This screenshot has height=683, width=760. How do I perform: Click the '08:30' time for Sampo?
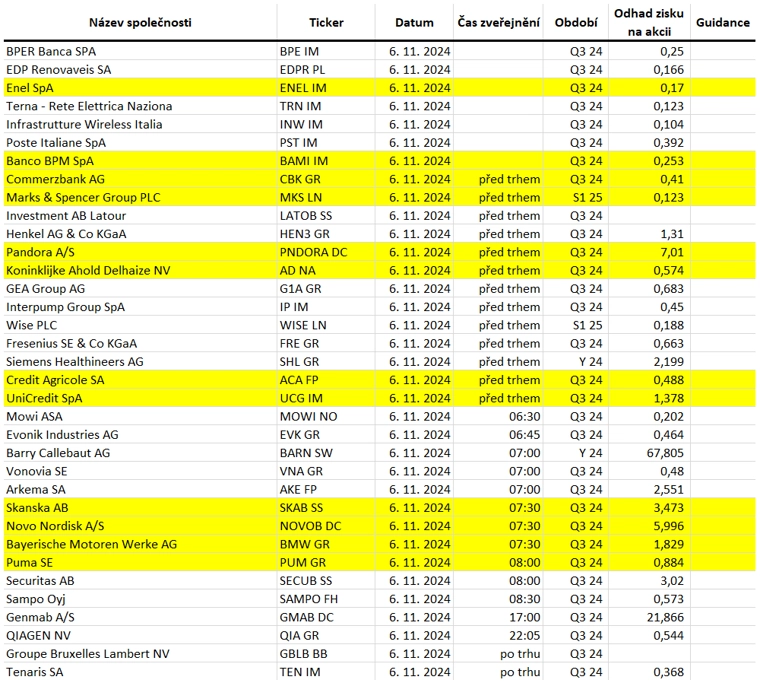[x=524, y=599]
